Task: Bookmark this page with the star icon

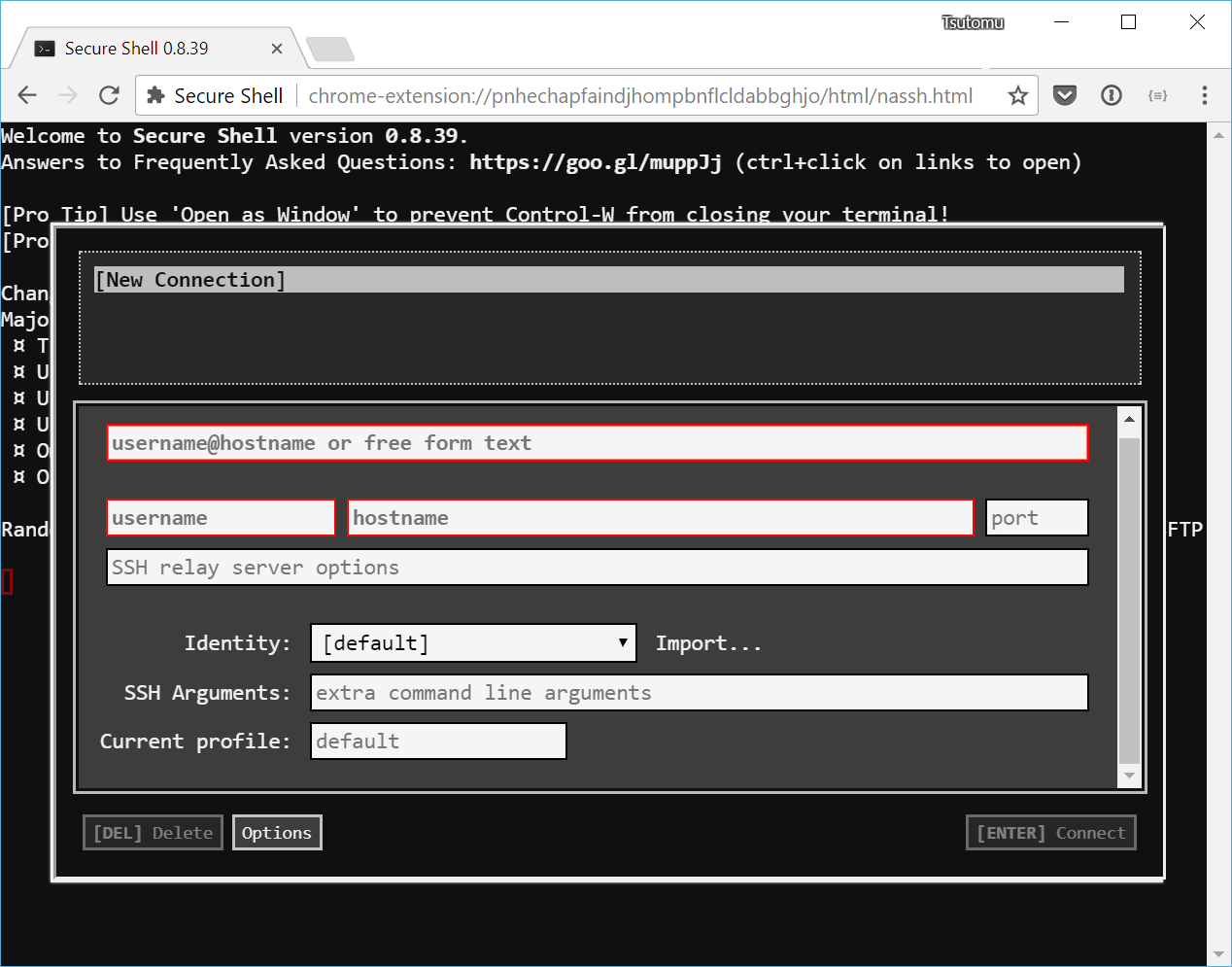Action: [x=1017, y=95]
